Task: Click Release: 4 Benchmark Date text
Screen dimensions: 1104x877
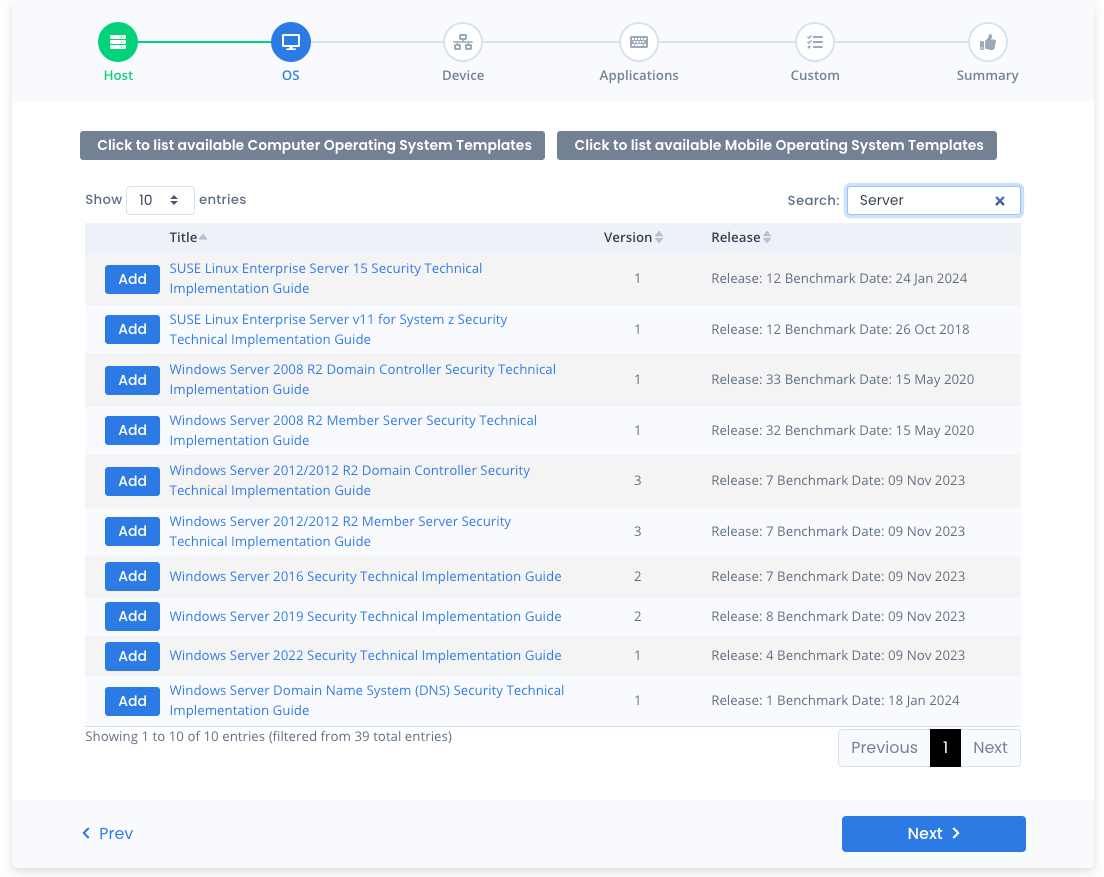Action: pyautogui.click(x=838, y=655)
